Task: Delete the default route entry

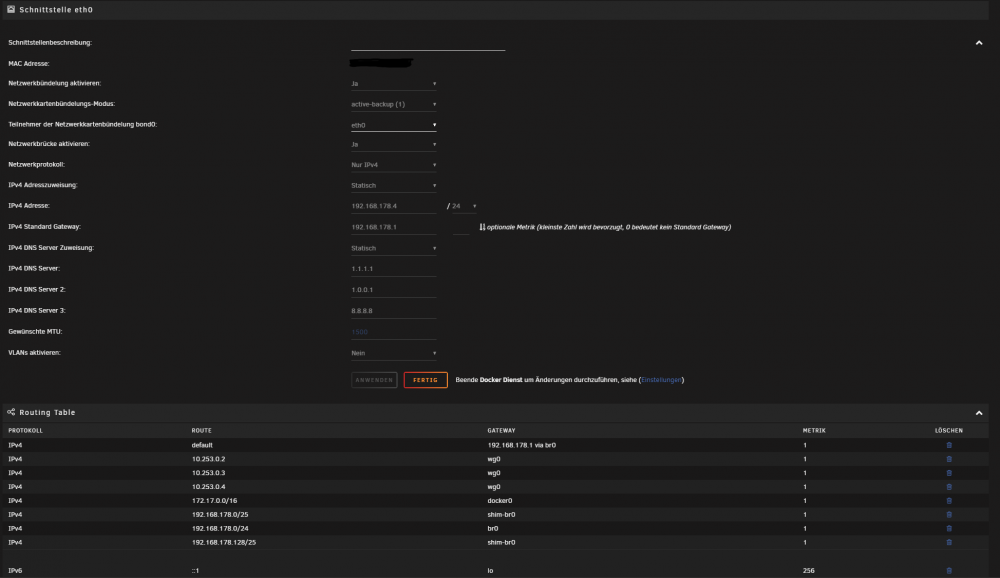Action: [948, 445]
